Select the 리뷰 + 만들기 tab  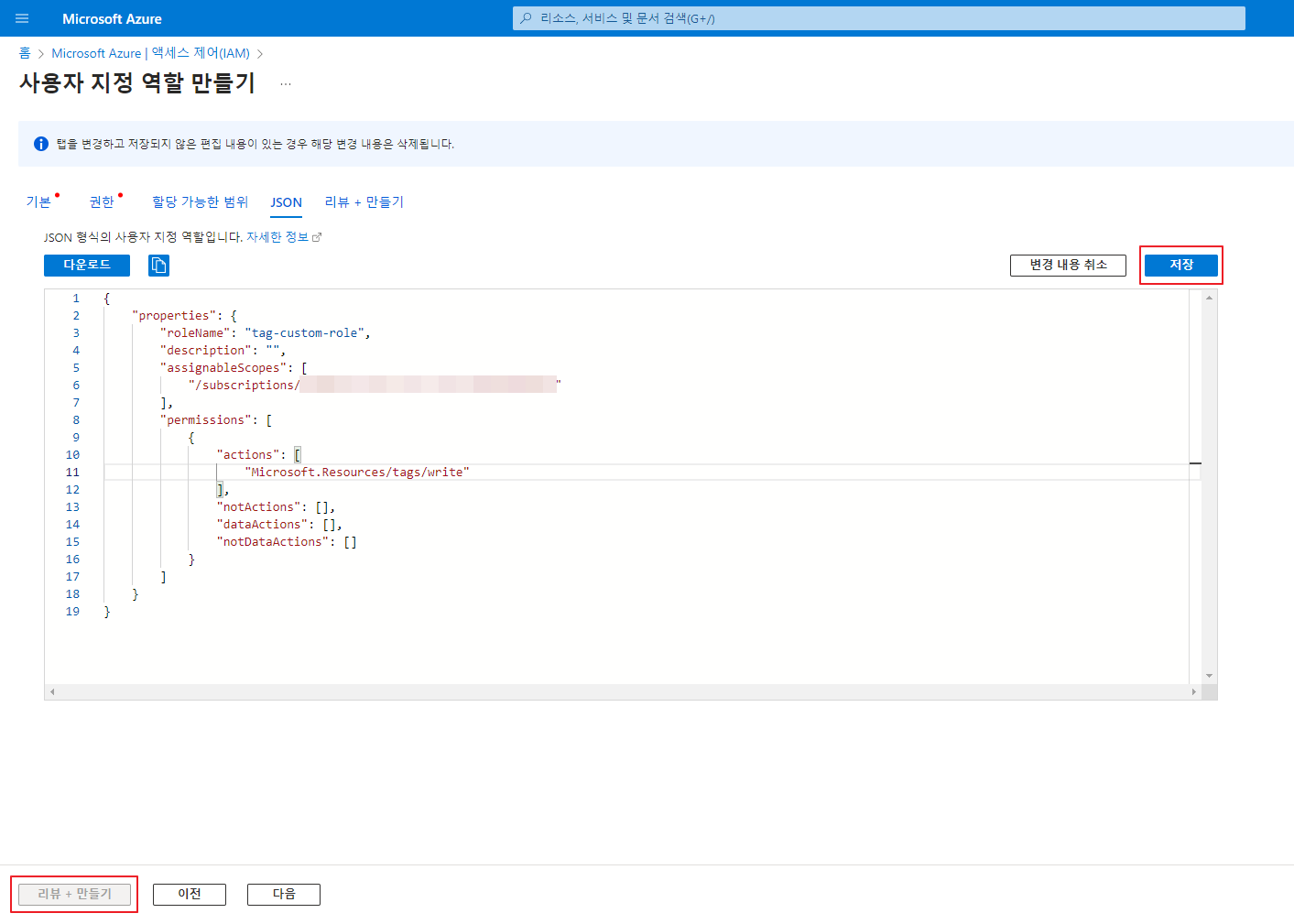pos(364,202)
